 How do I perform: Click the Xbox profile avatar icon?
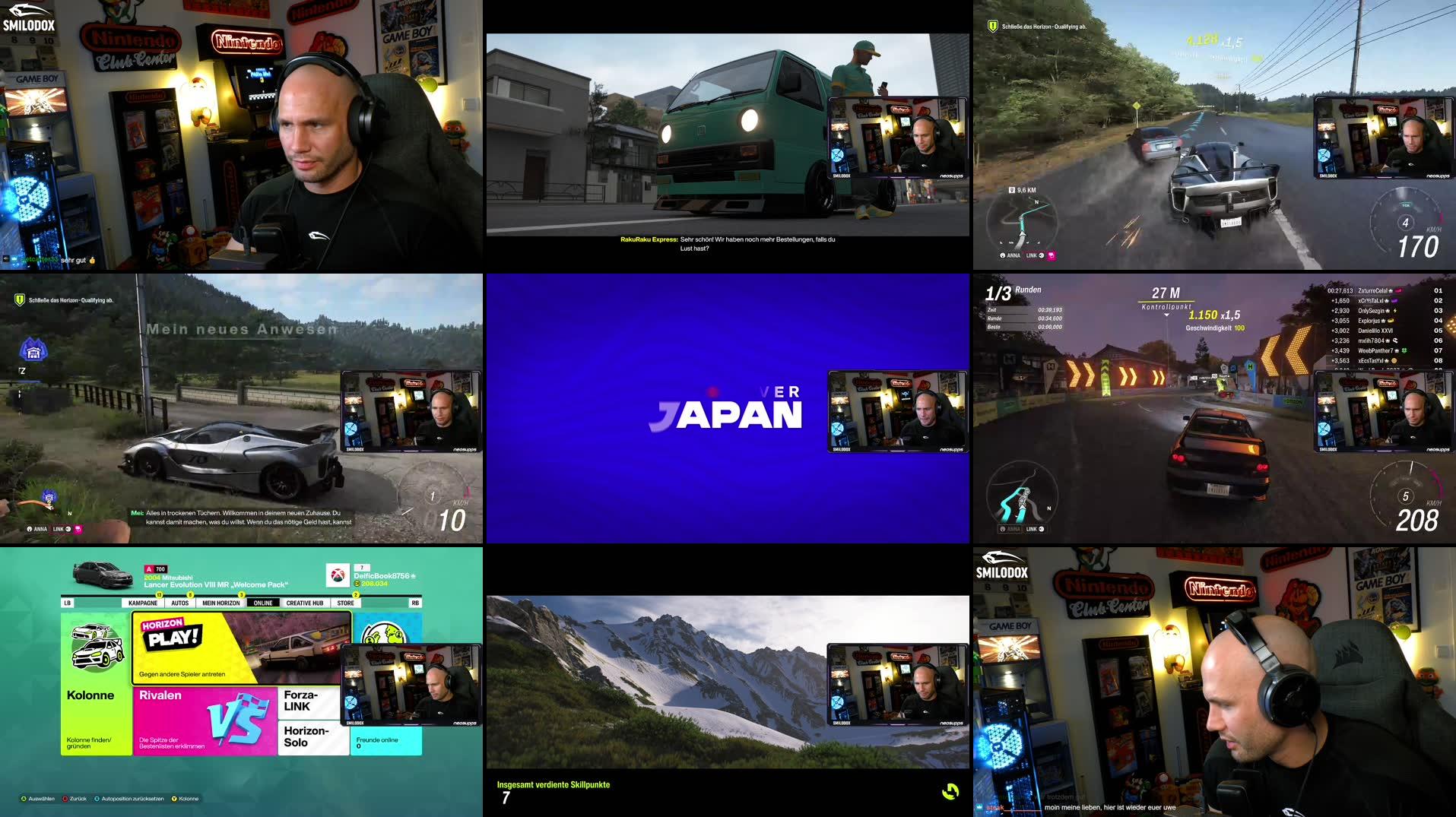pyautogui.click(x=338, y=575)
